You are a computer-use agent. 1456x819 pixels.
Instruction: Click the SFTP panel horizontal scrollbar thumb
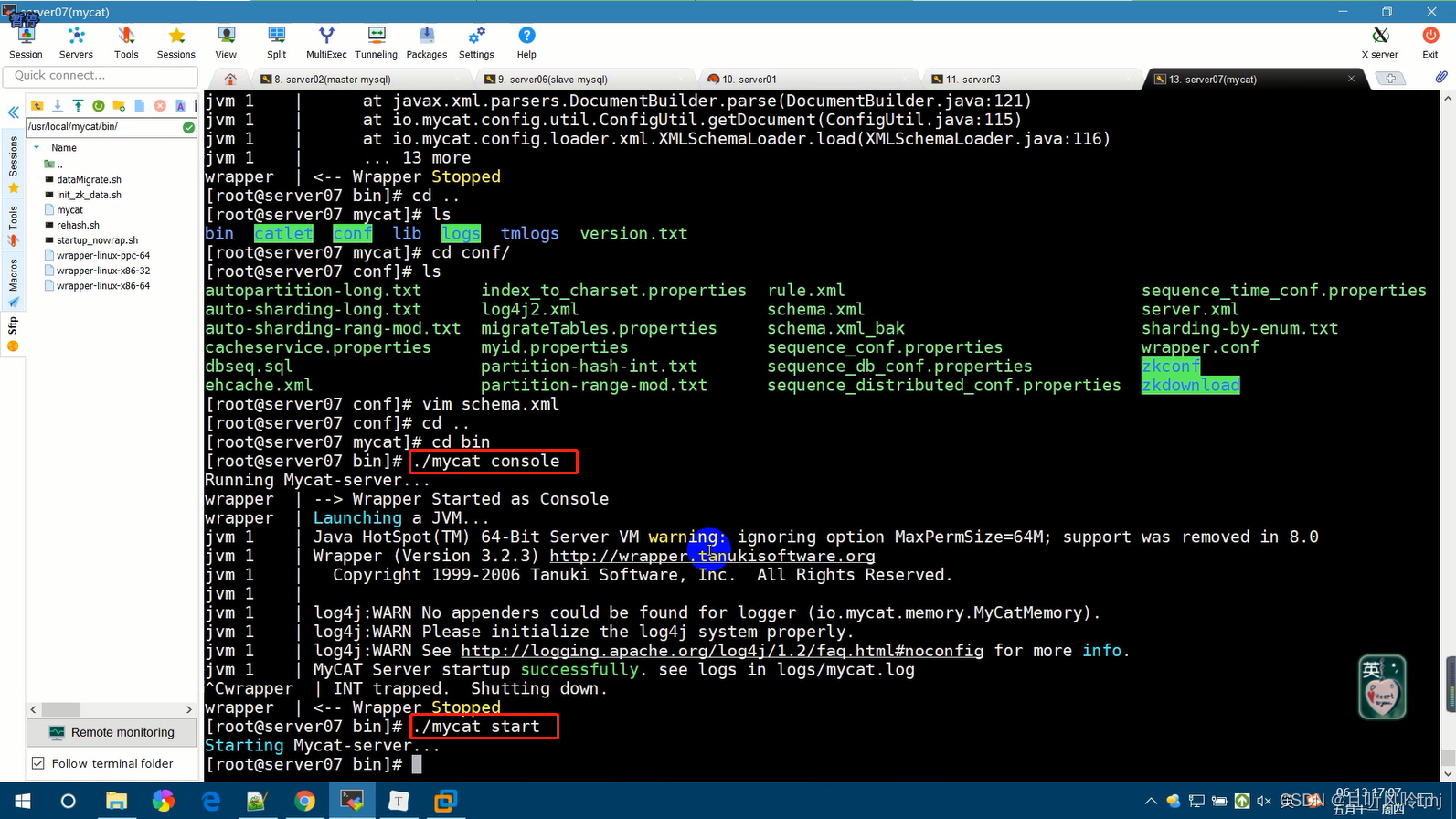pyautogui.click(x=61, y=709)
